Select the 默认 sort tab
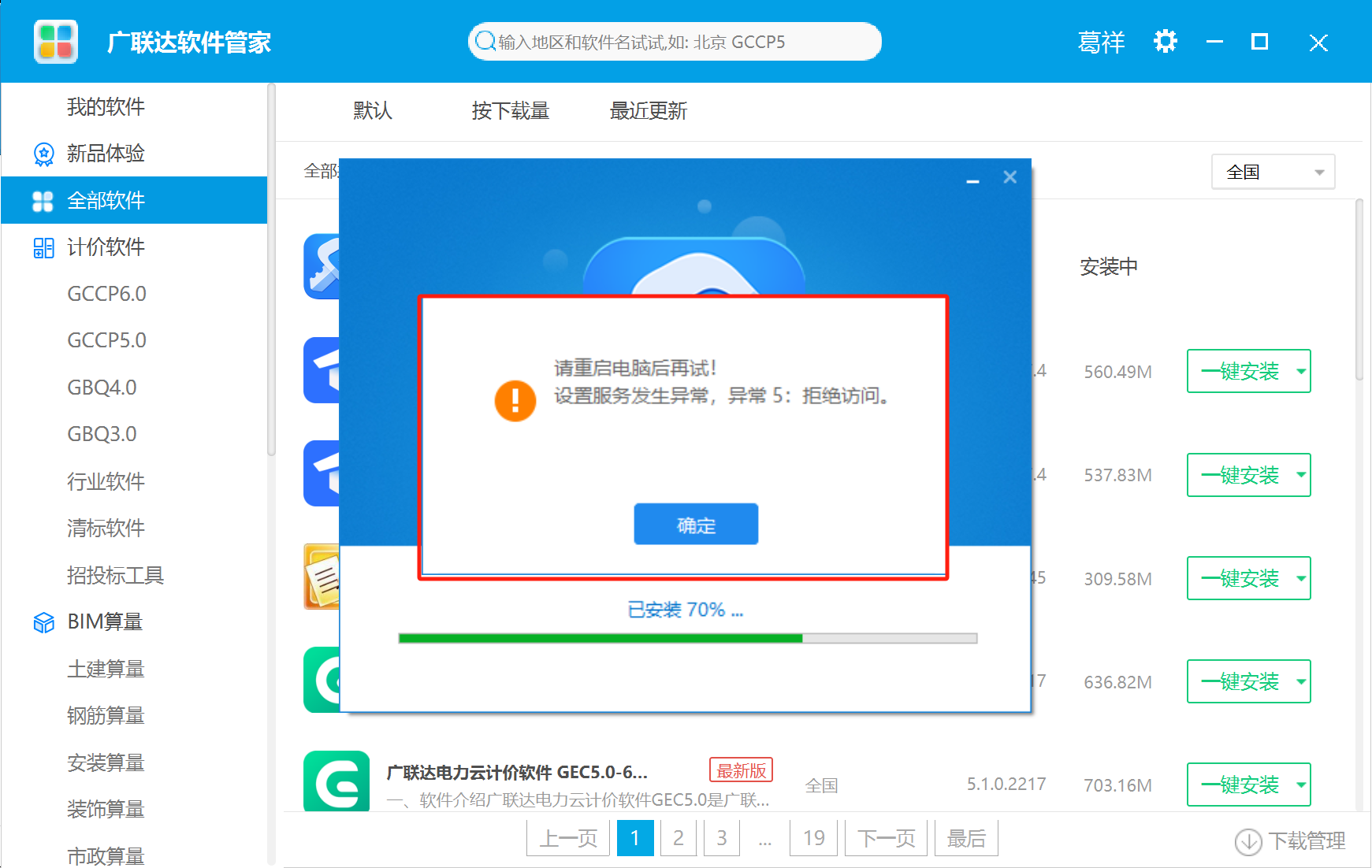 click(x=373, y=111)
